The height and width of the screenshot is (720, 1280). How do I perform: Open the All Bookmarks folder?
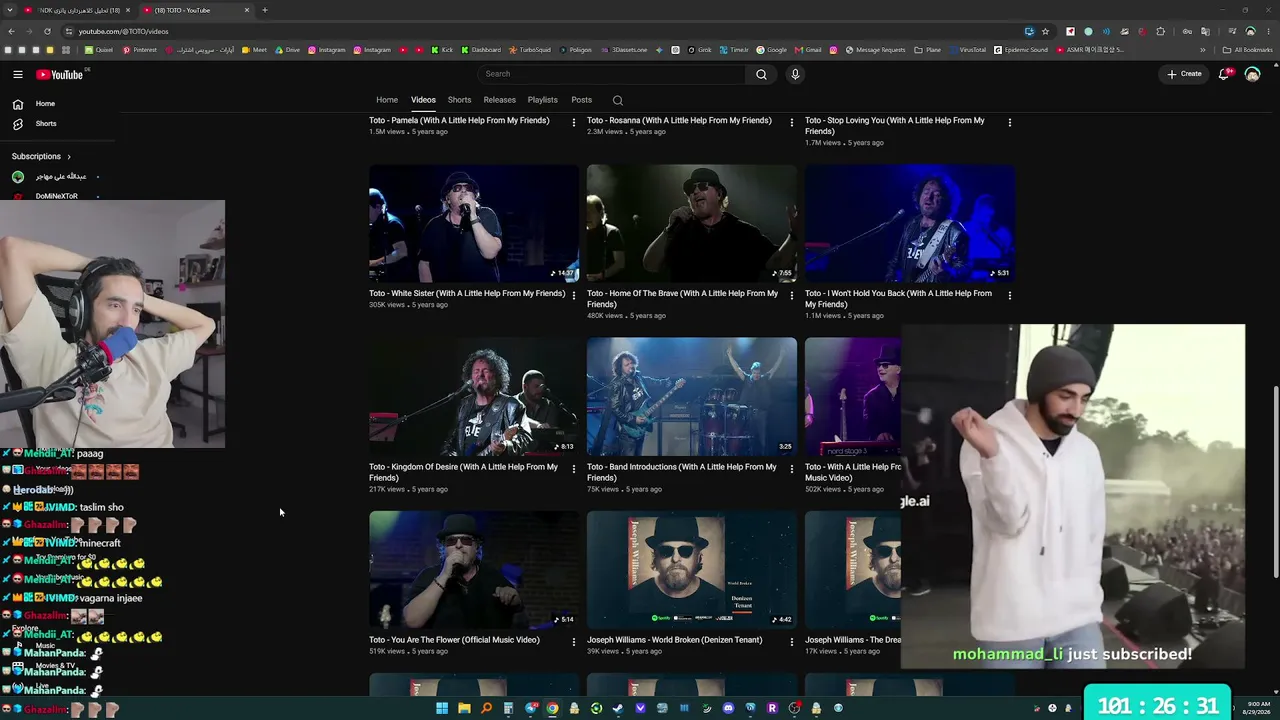click(x=1247, y=50)
